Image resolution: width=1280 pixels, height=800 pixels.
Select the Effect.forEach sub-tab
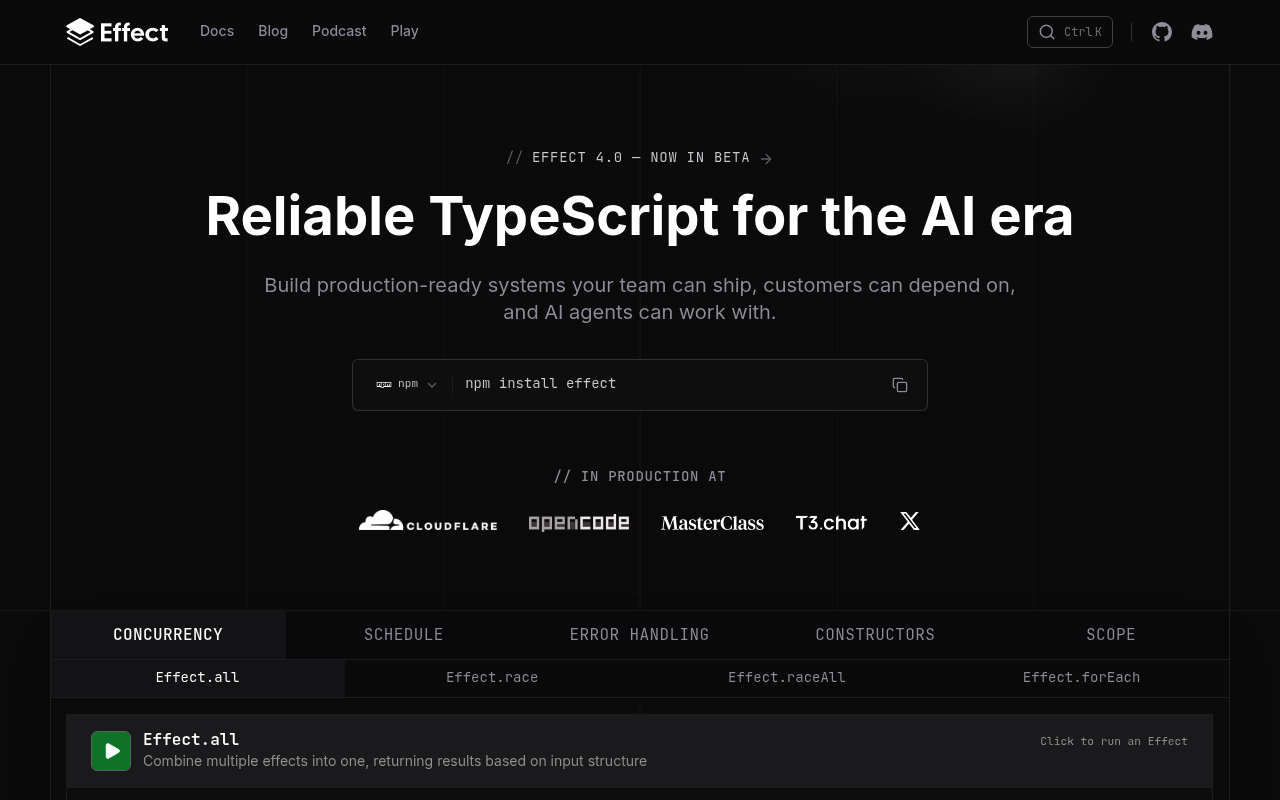pos(1081,678)
